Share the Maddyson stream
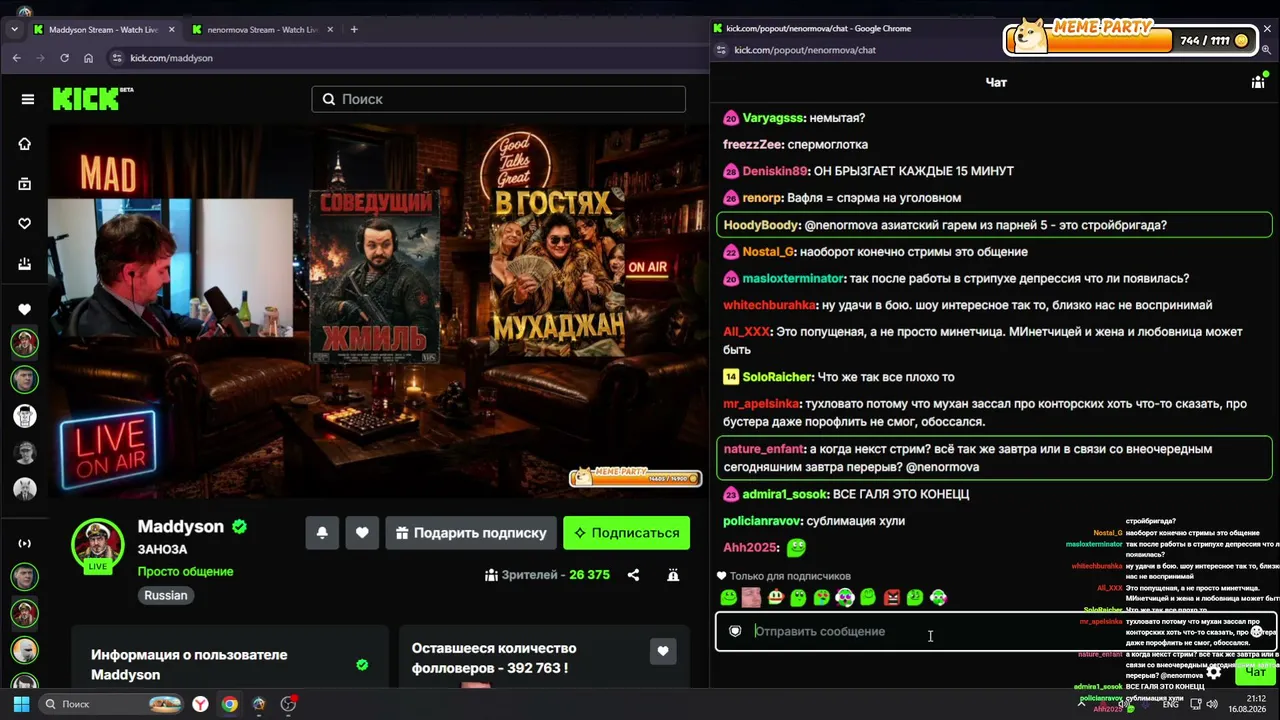Image resolution: width=1280 pixels, height=720 pixels. tap(633, 575)
